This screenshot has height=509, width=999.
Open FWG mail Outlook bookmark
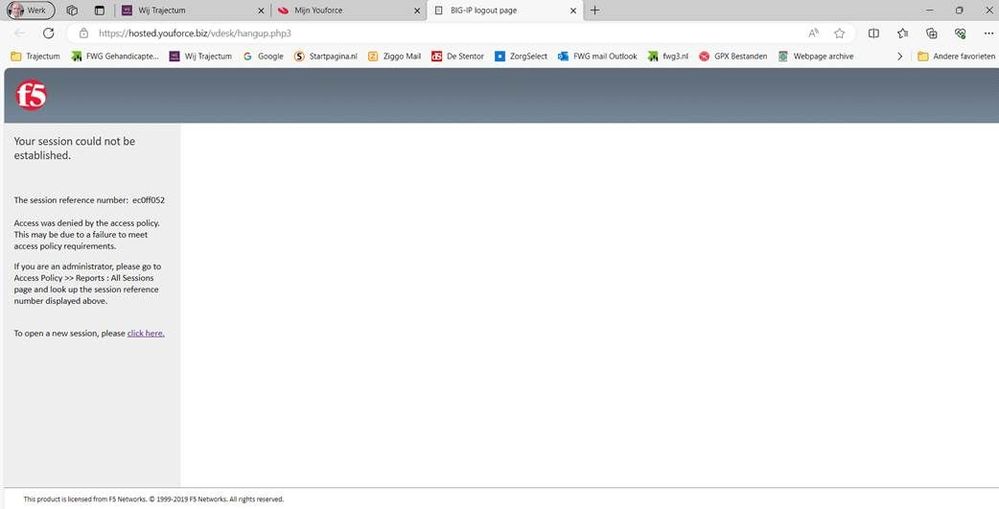[598, 56]
